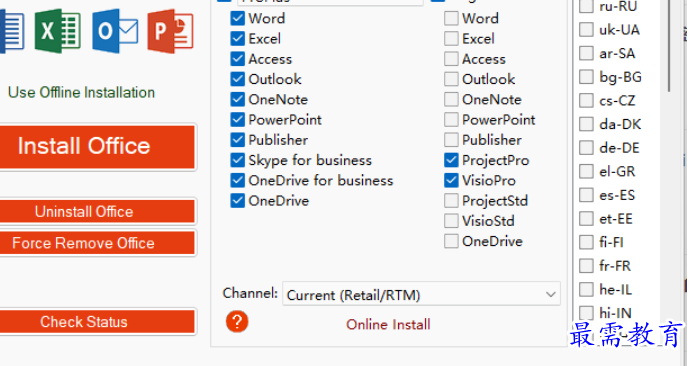Screen dimensions: 691x366
Task: Click the Excel application icon
Action: (x=58, y=31)
